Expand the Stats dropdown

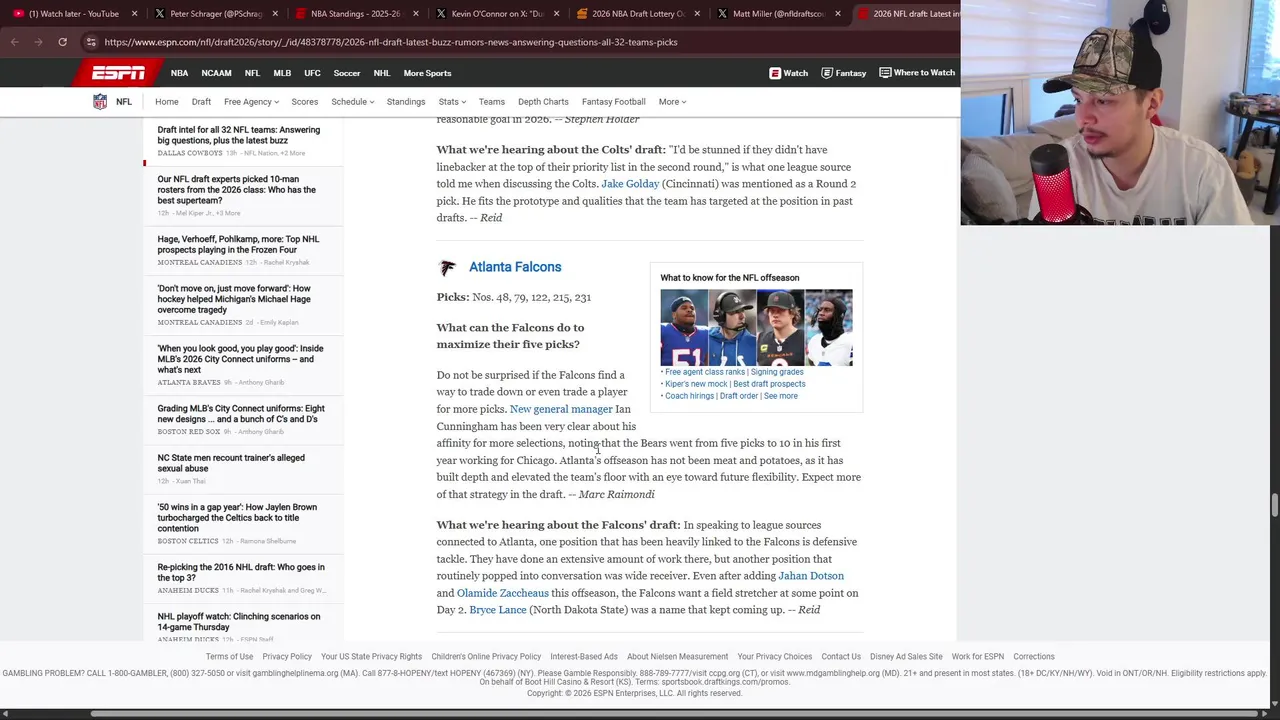click(452, 102)
